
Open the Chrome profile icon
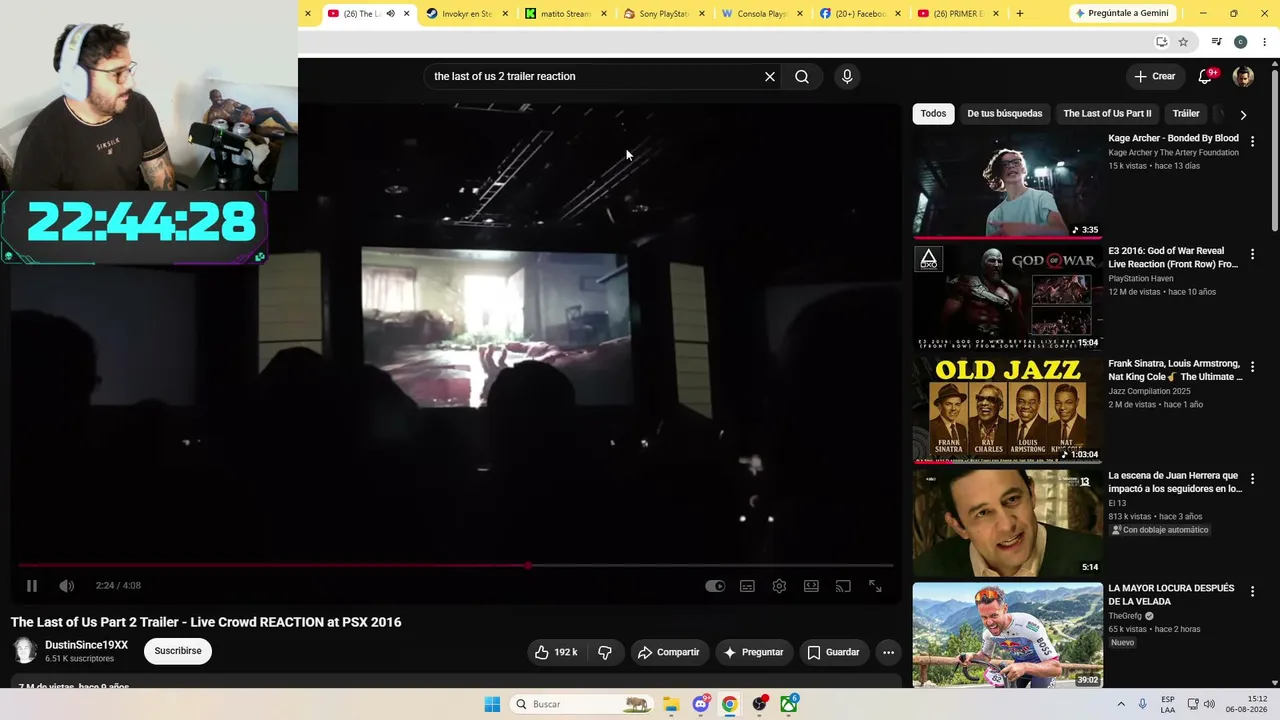pos(1240,42)
